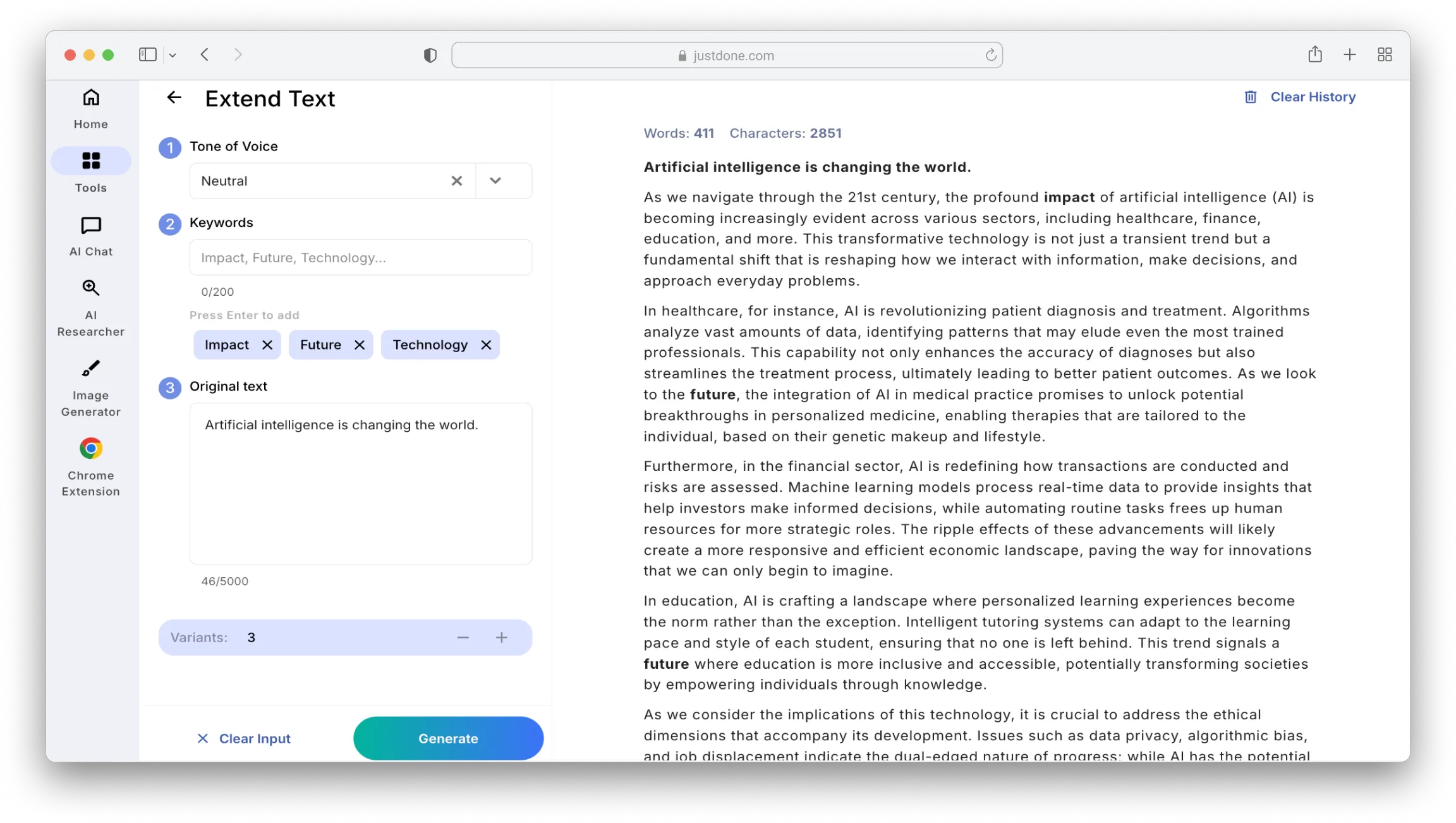Click the privacy shield in the address bar

[429, 54]
